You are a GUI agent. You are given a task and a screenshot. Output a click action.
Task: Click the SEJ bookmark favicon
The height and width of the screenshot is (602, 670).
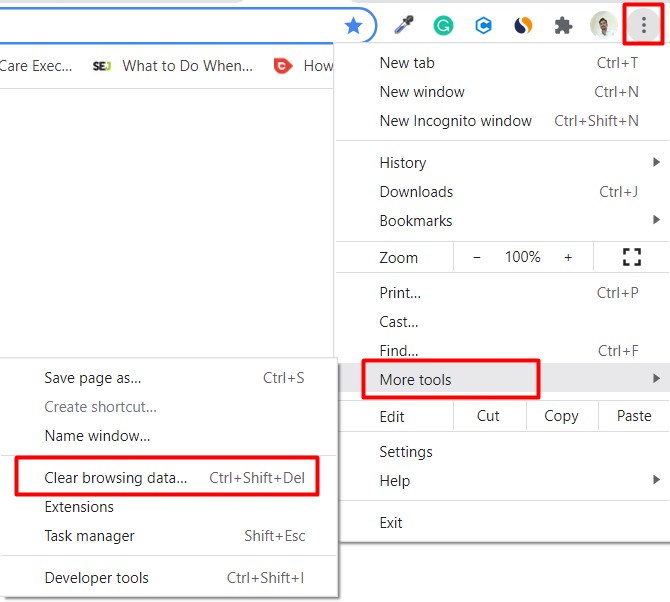click(102, 66)
